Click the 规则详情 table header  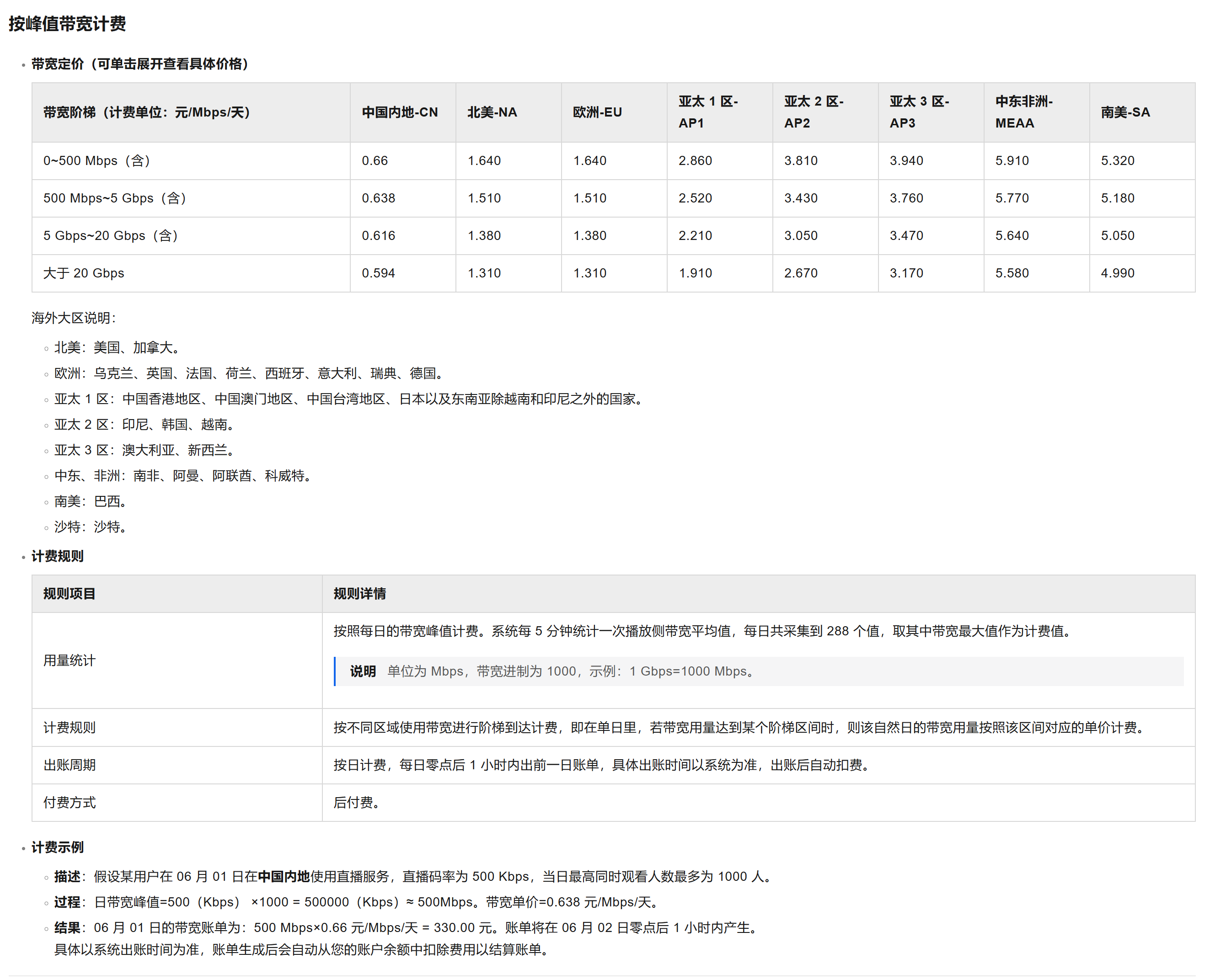(359, 593)
